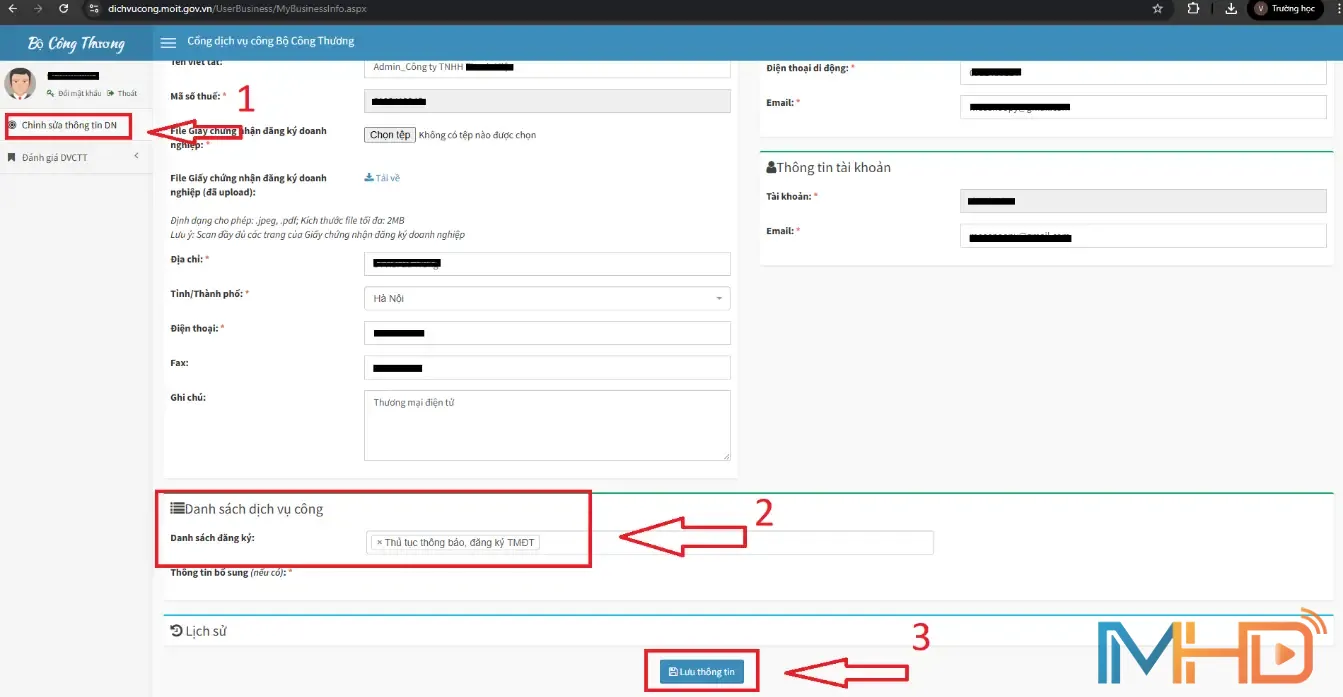Click into the Ghi chú text area
This screenshot has height=697, width=1343.
click(x=546, y=425)
